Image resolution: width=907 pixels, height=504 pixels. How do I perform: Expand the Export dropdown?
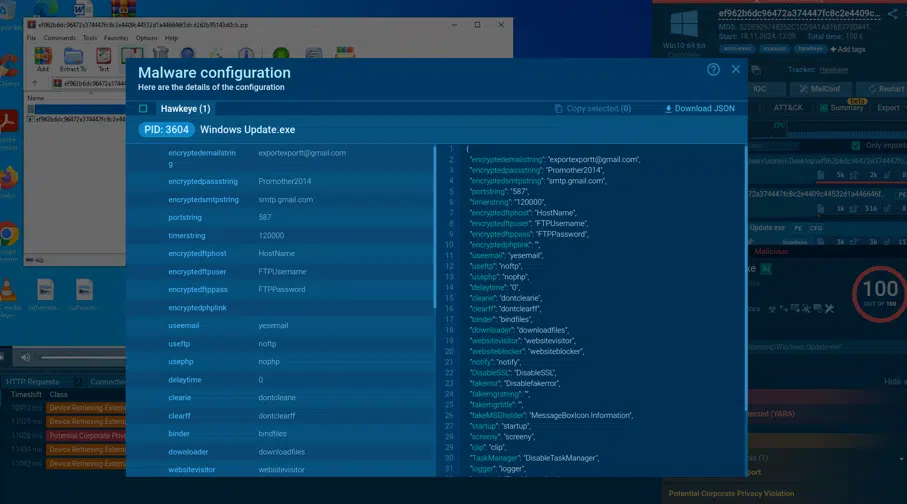[x=890, y=108]
